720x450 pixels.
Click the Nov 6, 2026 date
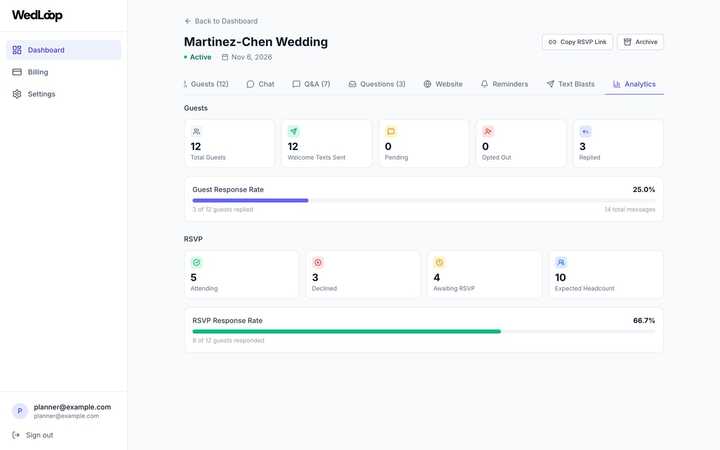(x=252, y=57)
